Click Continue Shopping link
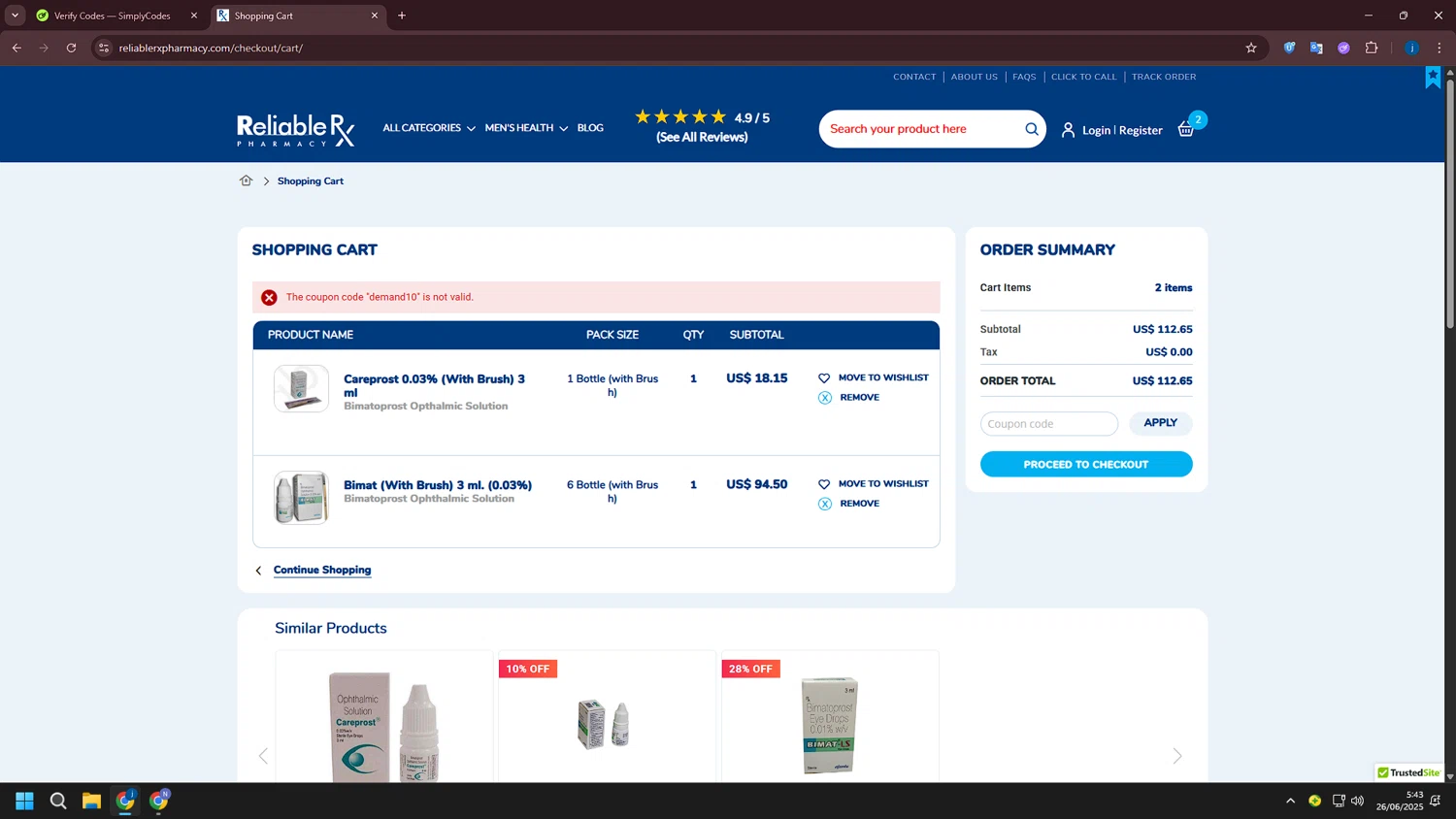 click(x=322, y=570)
